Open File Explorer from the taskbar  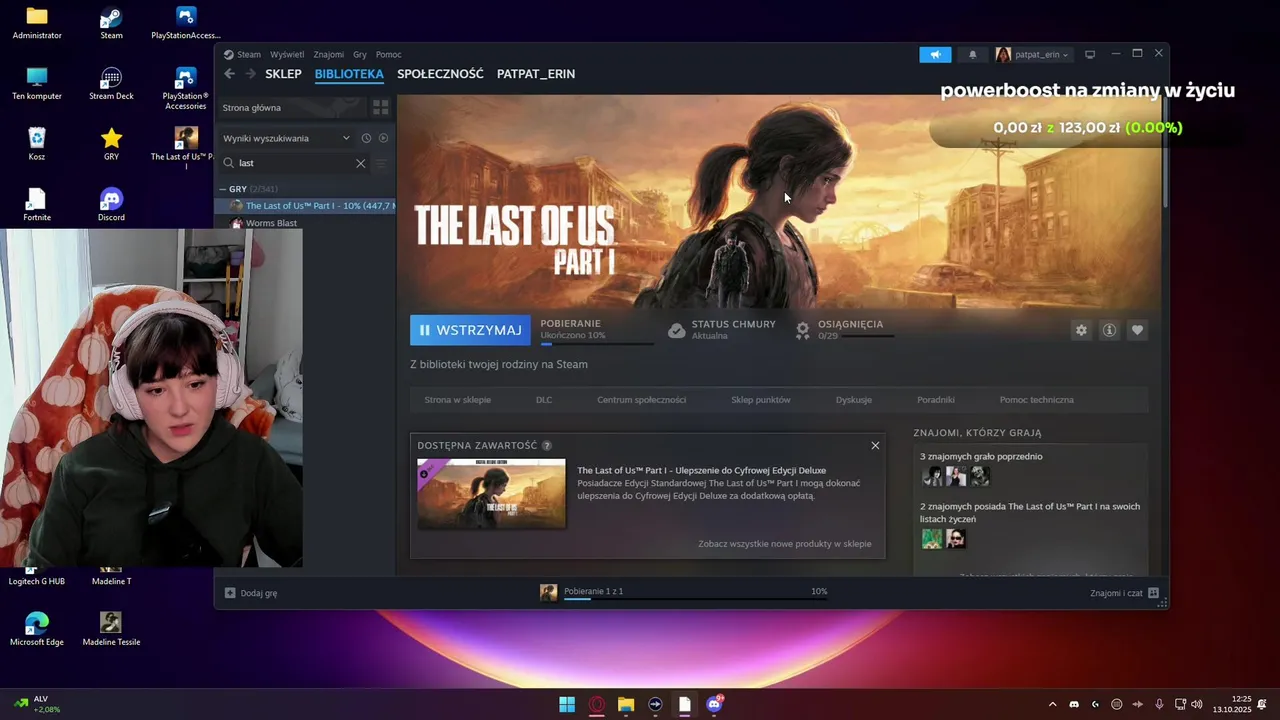point(626,704)
